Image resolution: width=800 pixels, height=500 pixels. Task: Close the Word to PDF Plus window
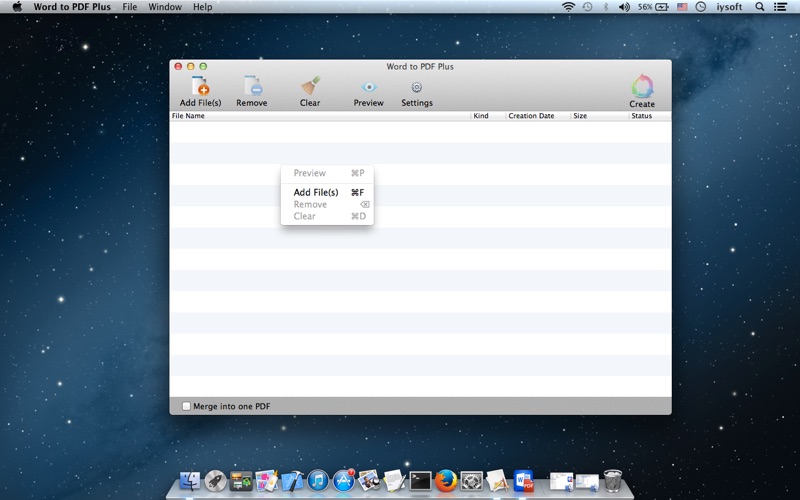pyautogui.click(x=178, y=66)
